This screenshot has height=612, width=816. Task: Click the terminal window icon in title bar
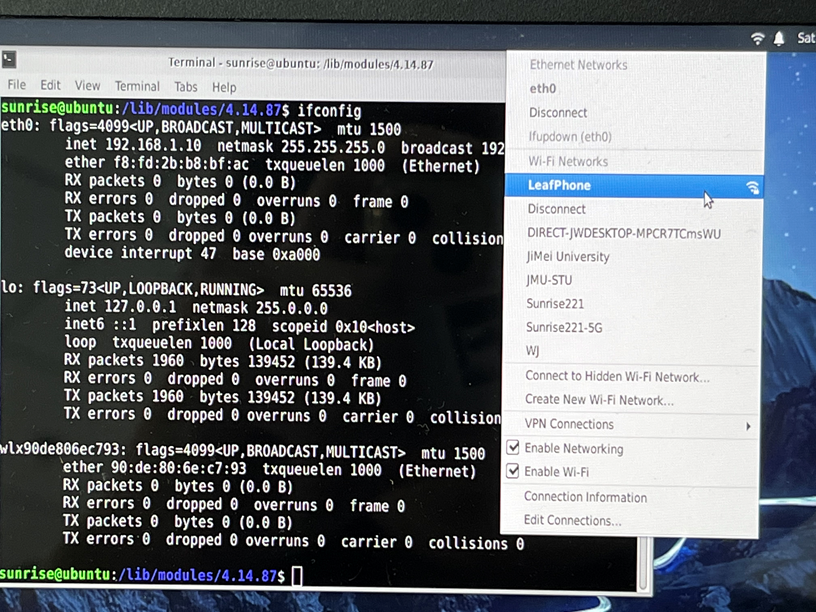(9, 60)
